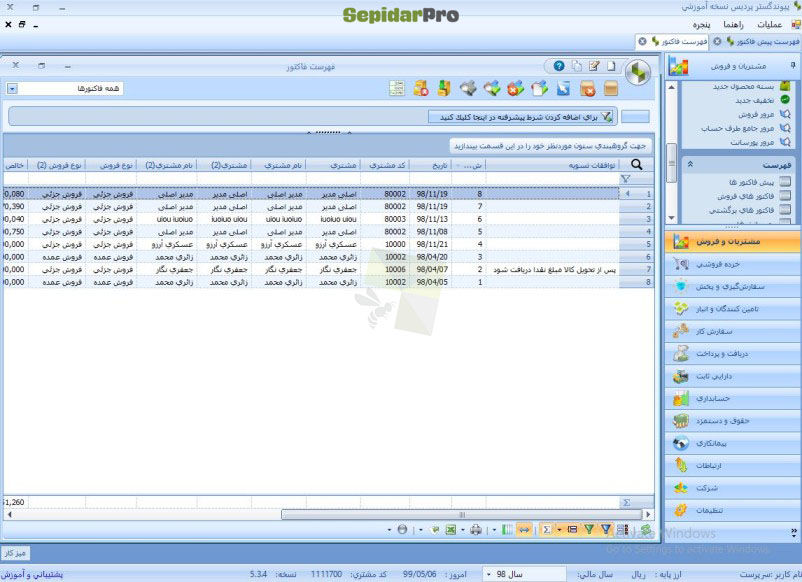The image size is (802, 582).
Task: Click the میز کار button at bottom left
Action: pos(15,553)
